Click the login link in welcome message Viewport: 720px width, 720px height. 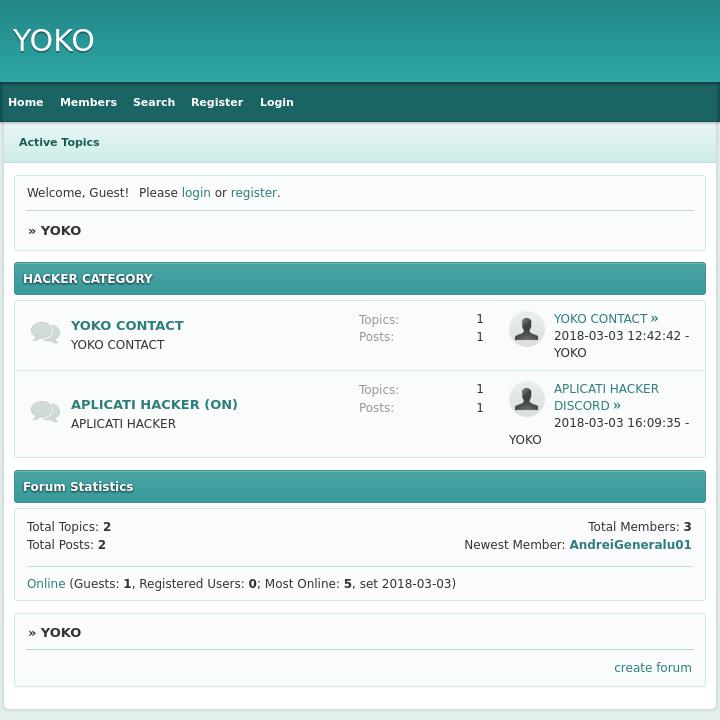[x=196, y=193]
